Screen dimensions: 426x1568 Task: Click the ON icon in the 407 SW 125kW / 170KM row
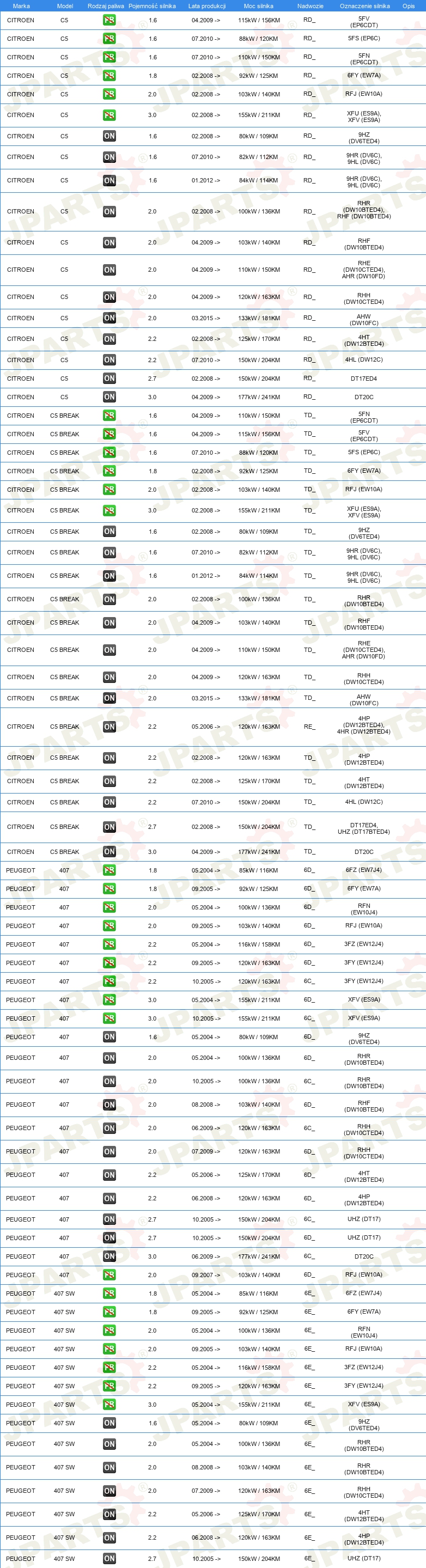coord(109,1515)
